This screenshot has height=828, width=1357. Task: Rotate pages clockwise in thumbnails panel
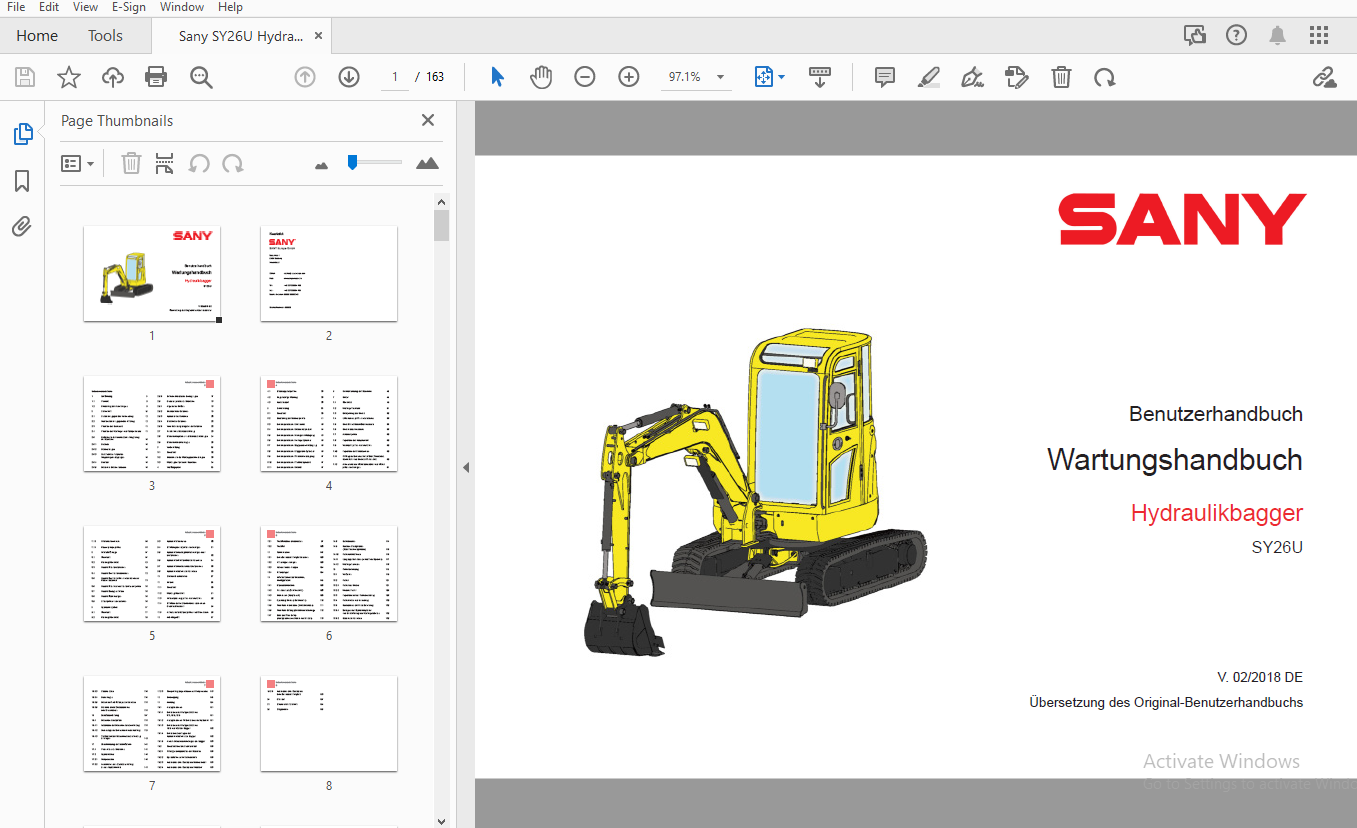(x=233, y=163)
